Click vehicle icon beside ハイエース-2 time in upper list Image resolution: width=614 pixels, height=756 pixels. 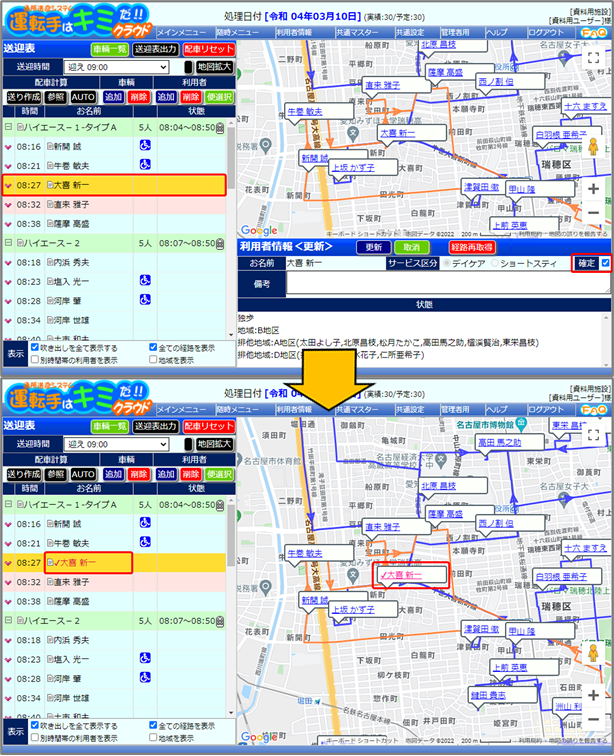click(x=220, y=243)
